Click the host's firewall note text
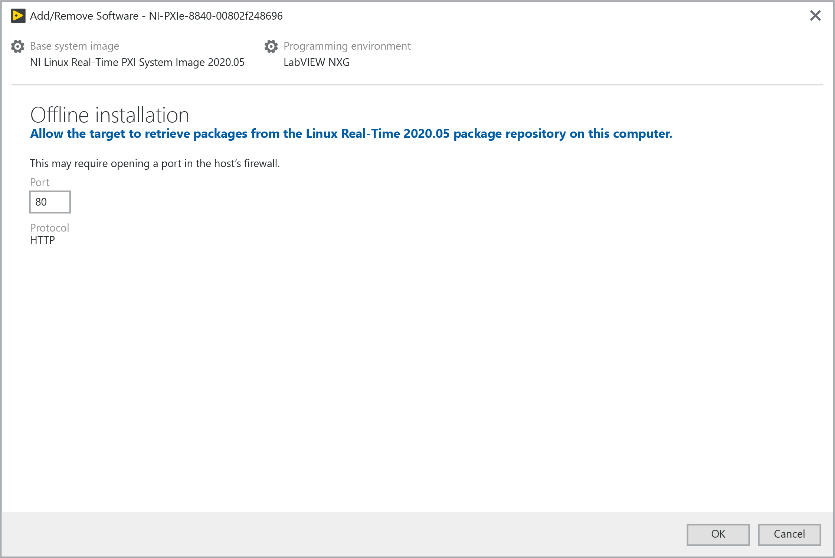 154,163
